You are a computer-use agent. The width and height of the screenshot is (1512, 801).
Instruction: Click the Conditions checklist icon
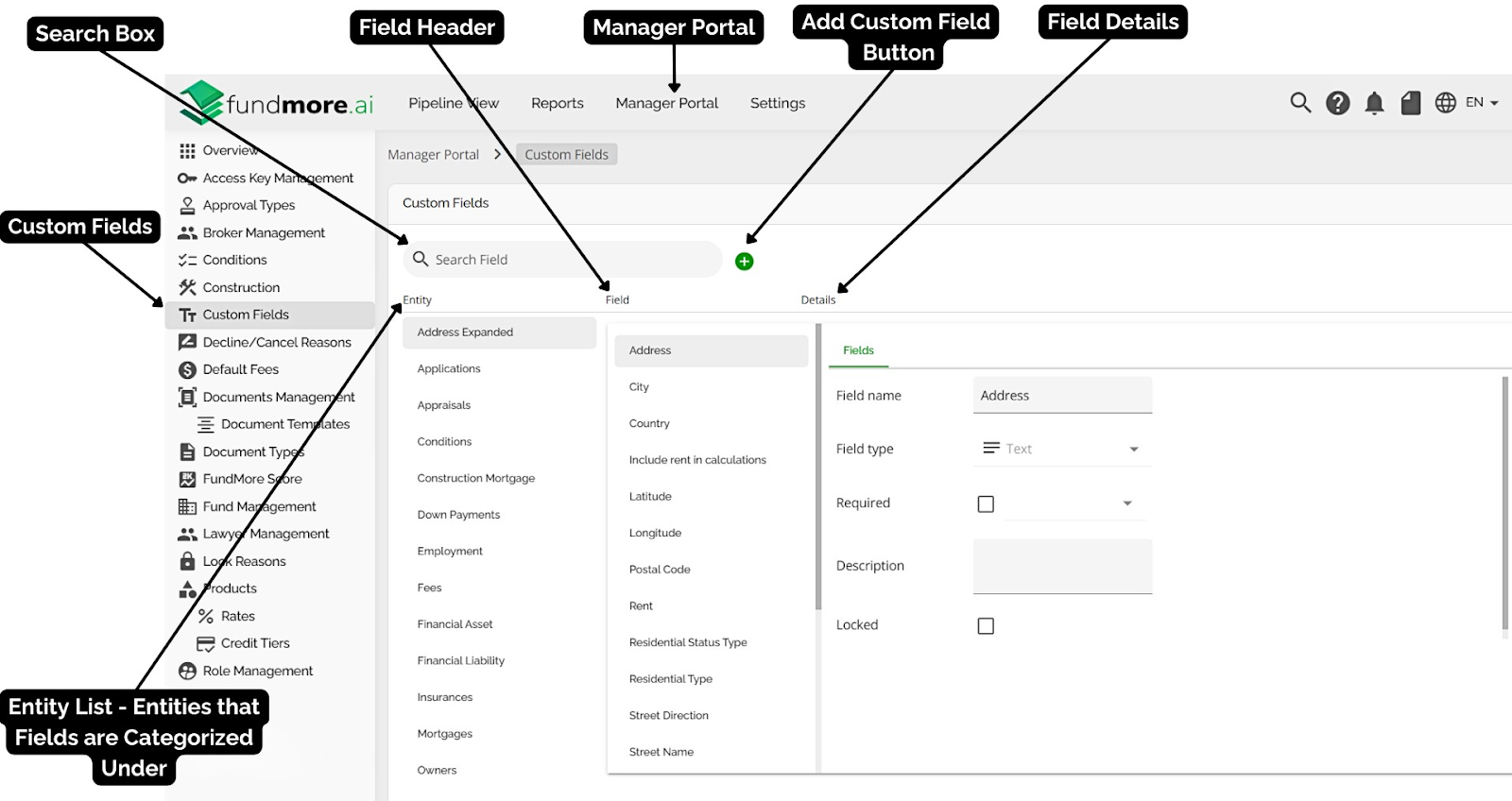click(187, 260)
